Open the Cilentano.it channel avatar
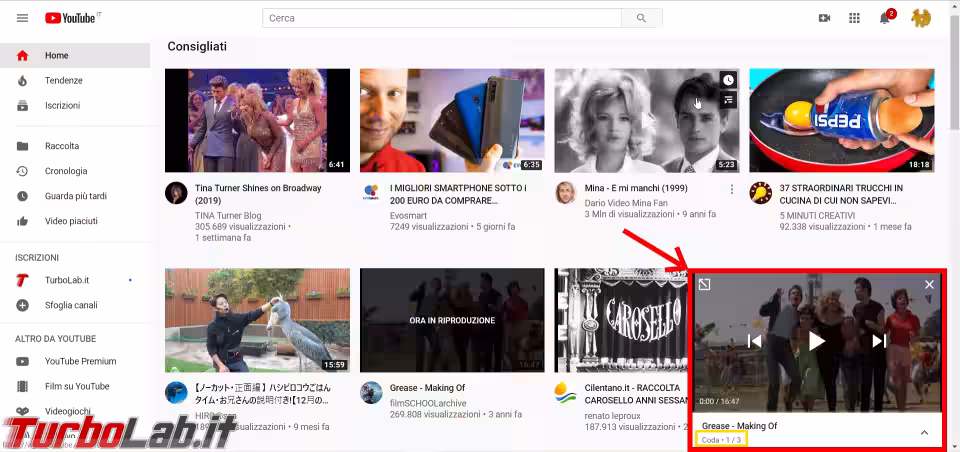This screenshot has width=960, height=452. (566, 393)
